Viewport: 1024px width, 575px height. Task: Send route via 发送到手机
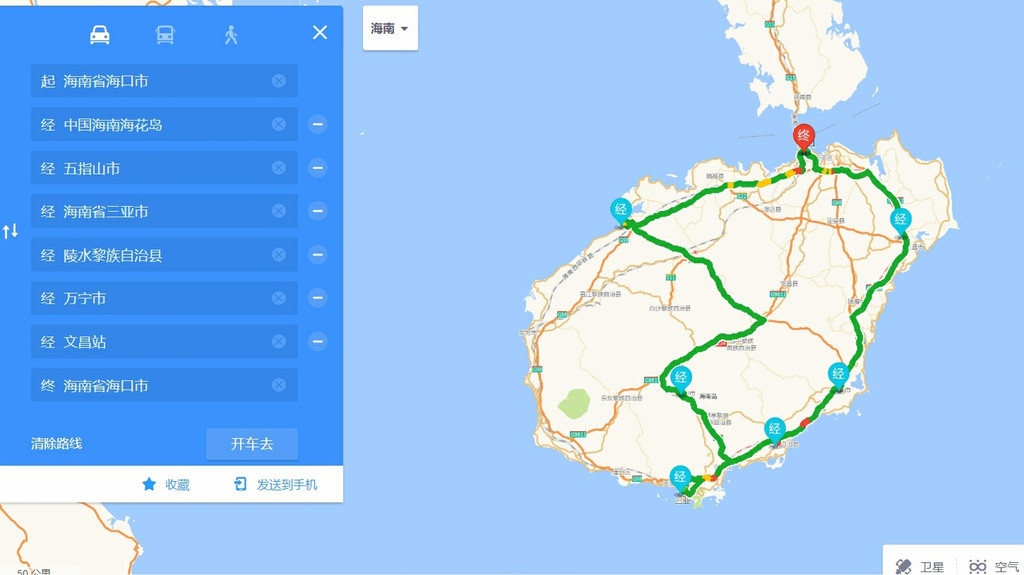pos(275,485)
